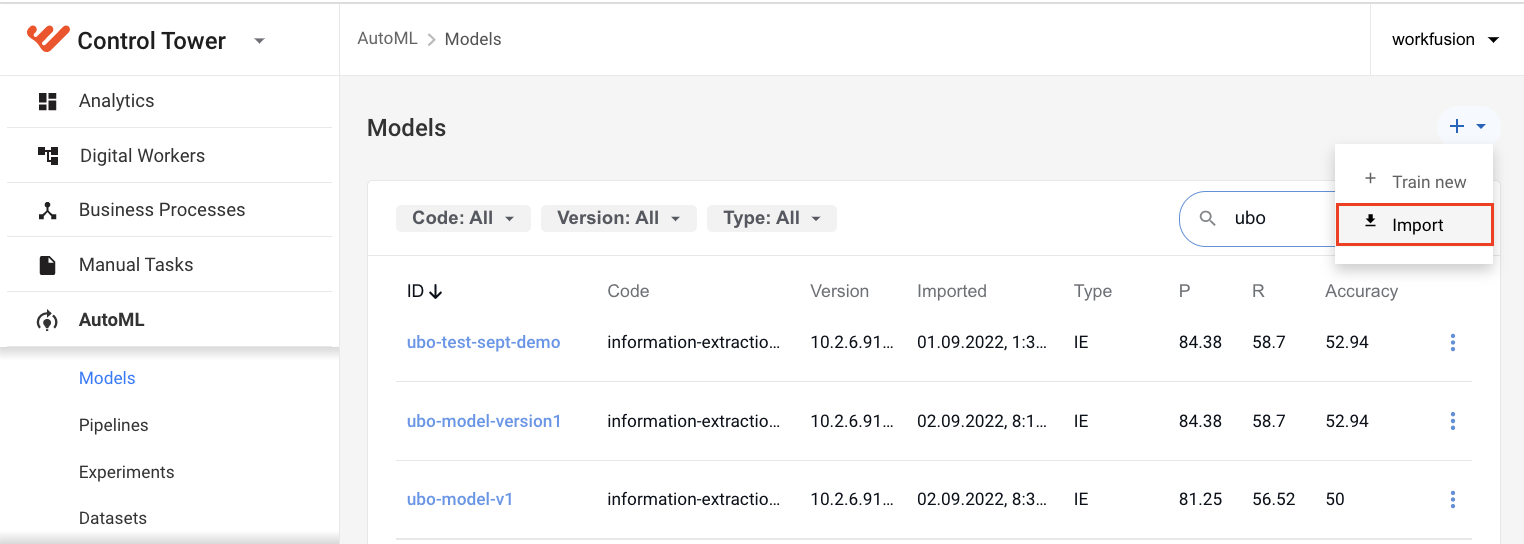The width and height of the screenshot is (1524, 544).
Task: Open Datasets under AutoML
Action: click(x=113, y=518)
